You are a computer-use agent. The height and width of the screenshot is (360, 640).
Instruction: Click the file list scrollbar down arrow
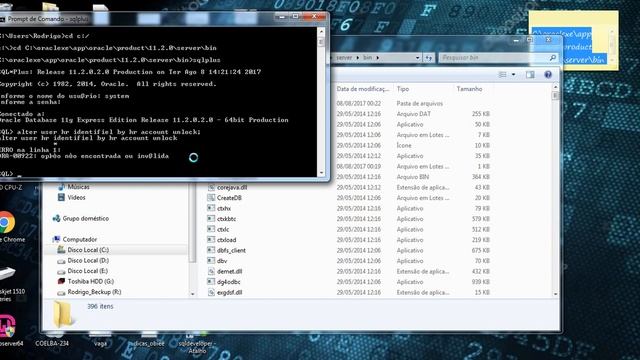(555, 294)
